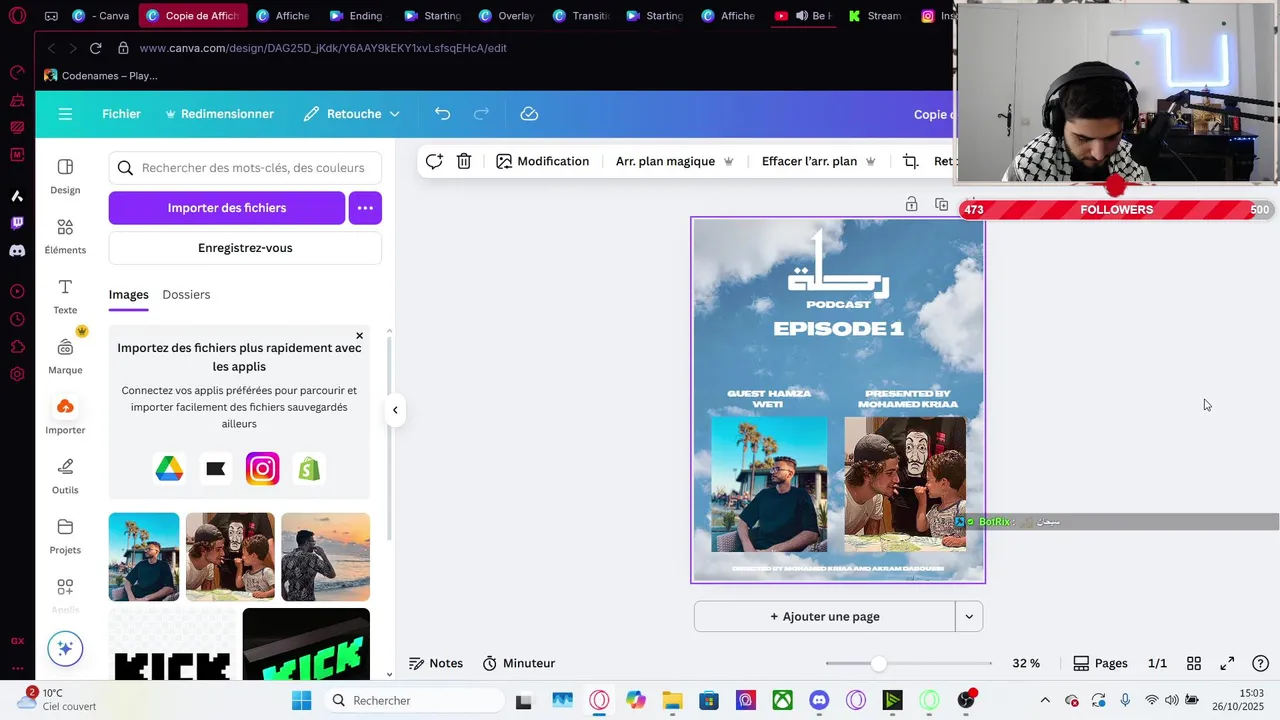Open the help question mark

1260,663
